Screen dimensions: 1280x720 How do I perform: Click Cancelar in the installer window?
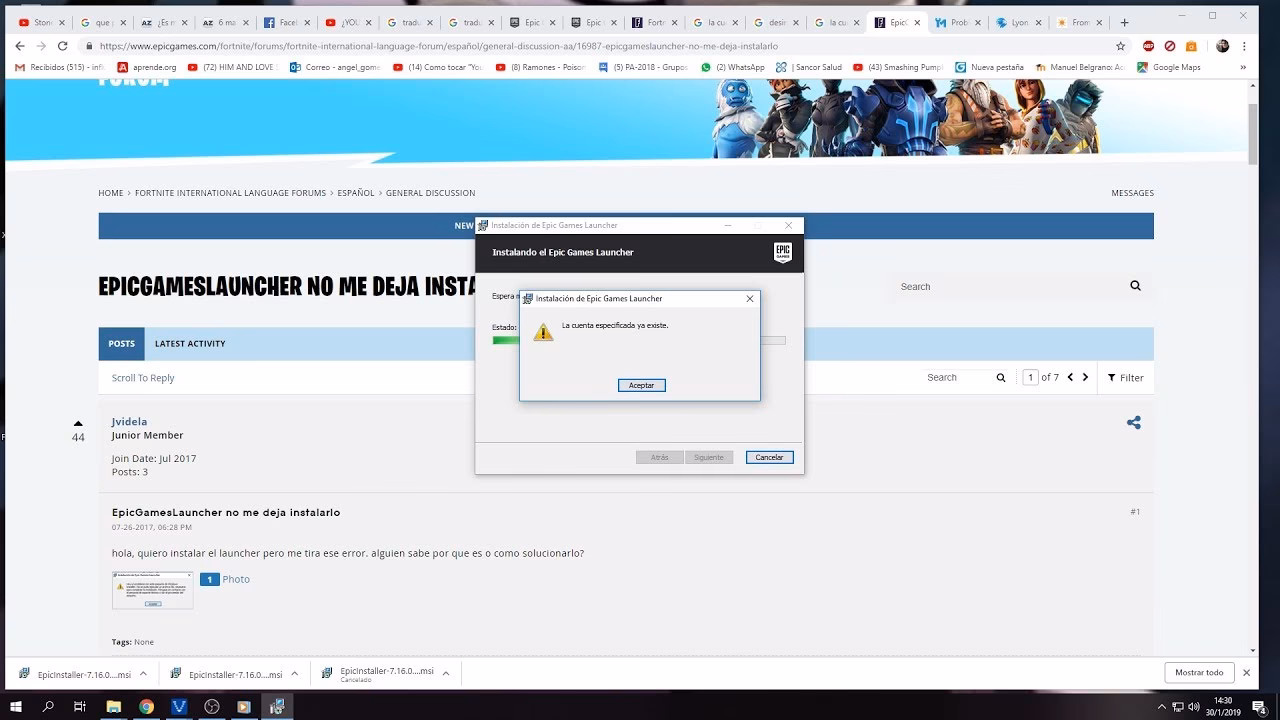(769, 457)
